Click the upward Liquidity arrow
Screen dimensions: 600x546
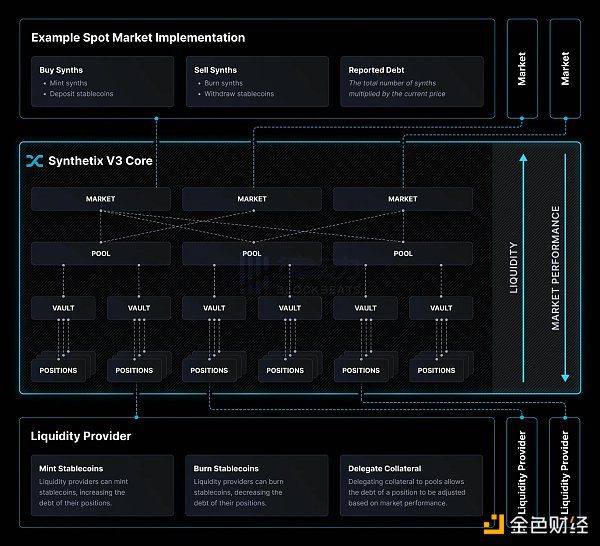(x=523, y=268)
